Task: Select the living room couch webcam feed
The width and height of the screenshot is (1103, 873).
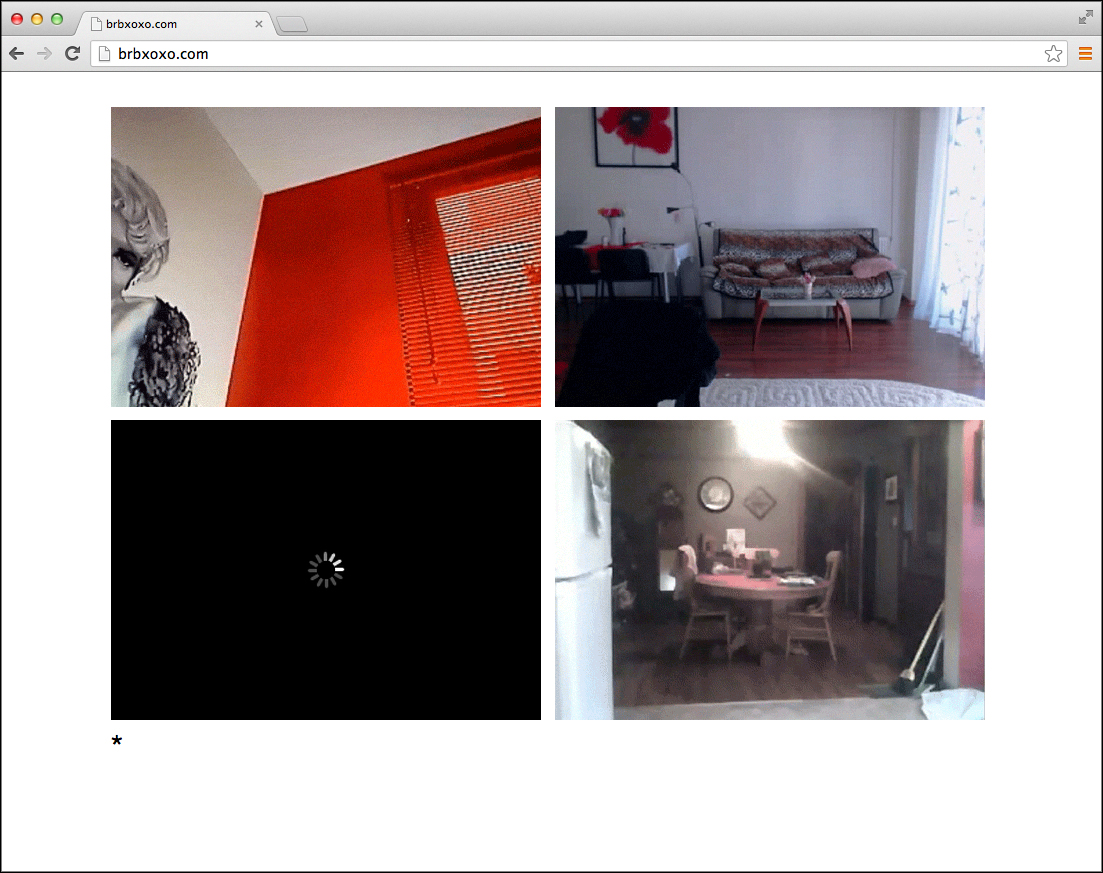Action: tap(769, 257)
